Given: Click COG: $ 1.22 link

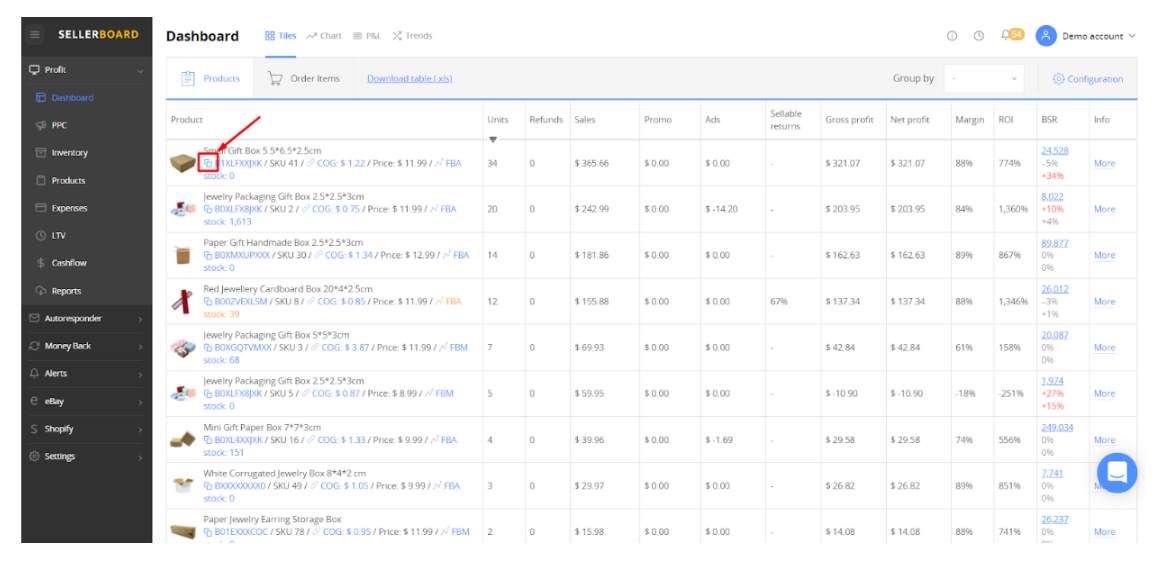Looking at the screenshot, I should click(x=341, y=163).
